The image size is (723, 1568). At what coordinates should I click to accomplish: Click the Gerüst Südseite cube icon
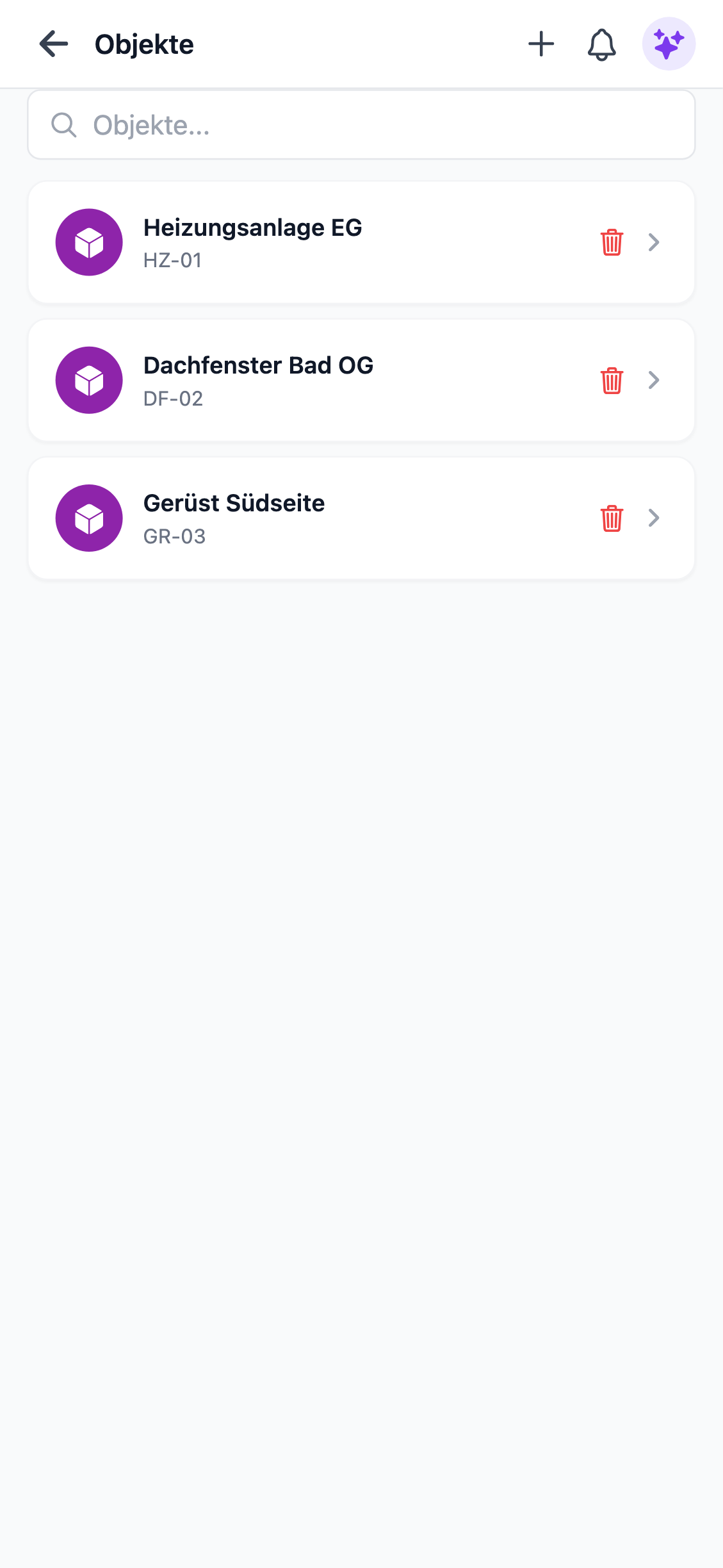89,518
